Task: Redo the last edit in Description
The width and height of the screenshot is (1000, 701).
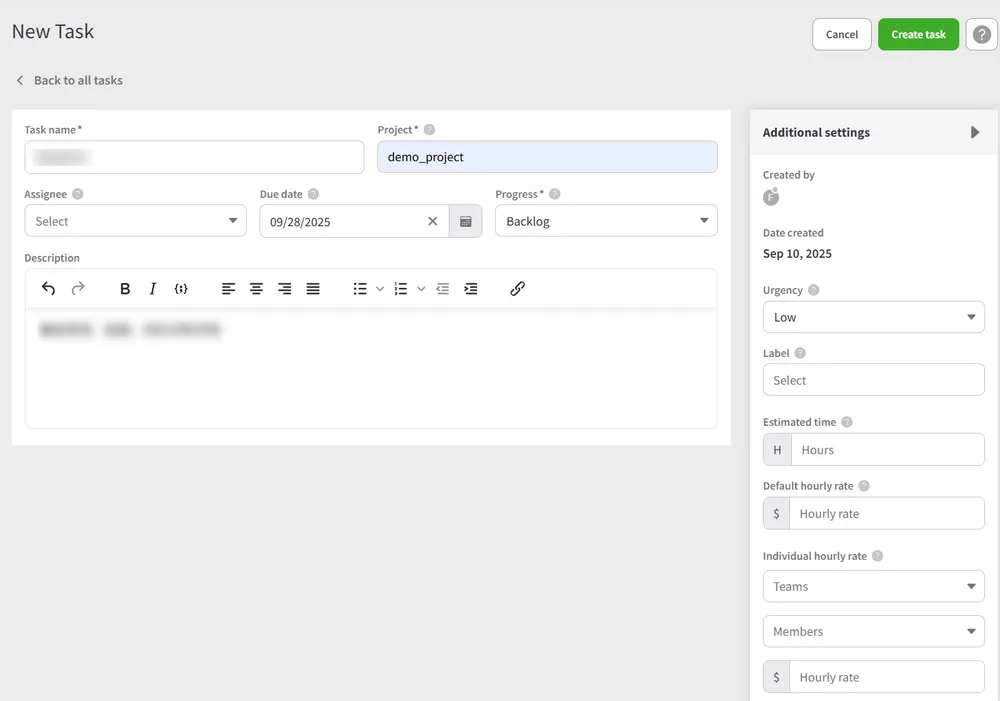Action: [x=78, y=288]
